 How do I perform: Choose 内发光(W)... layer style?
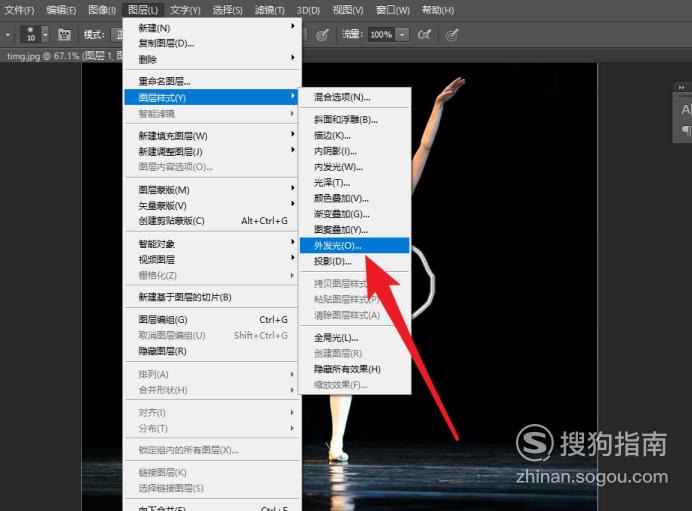coord(355,167)
